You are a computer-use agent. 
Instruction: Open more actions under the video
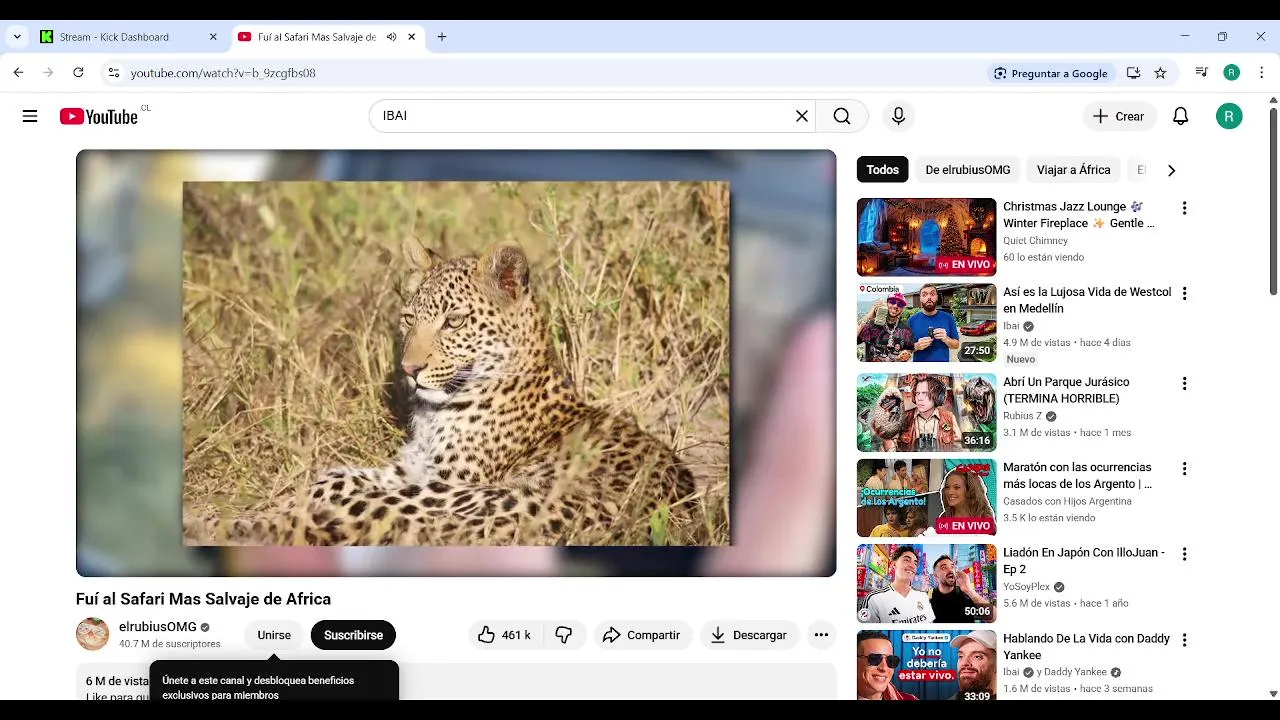point(821,635)
